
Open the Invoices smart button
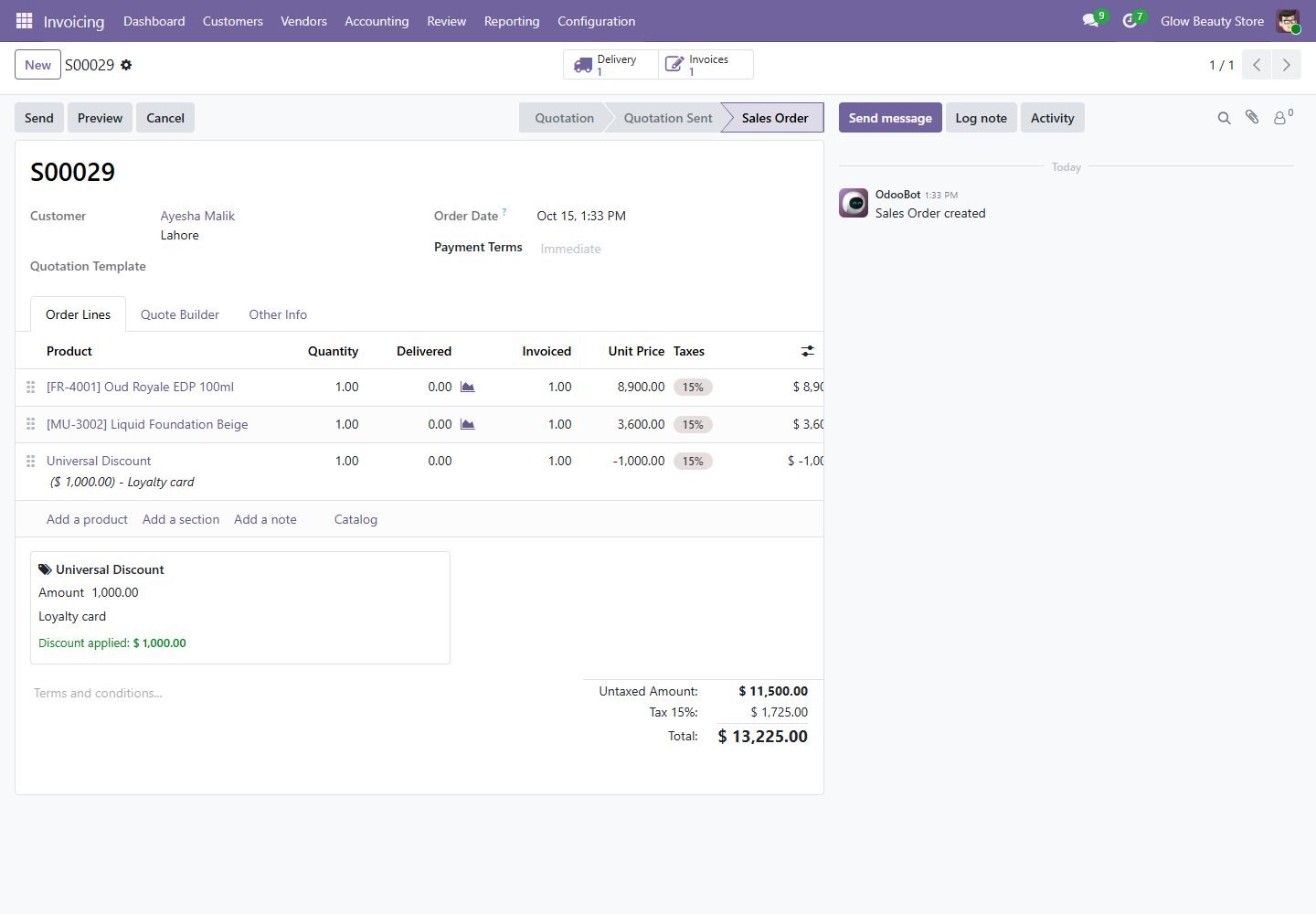click(706, 65)
